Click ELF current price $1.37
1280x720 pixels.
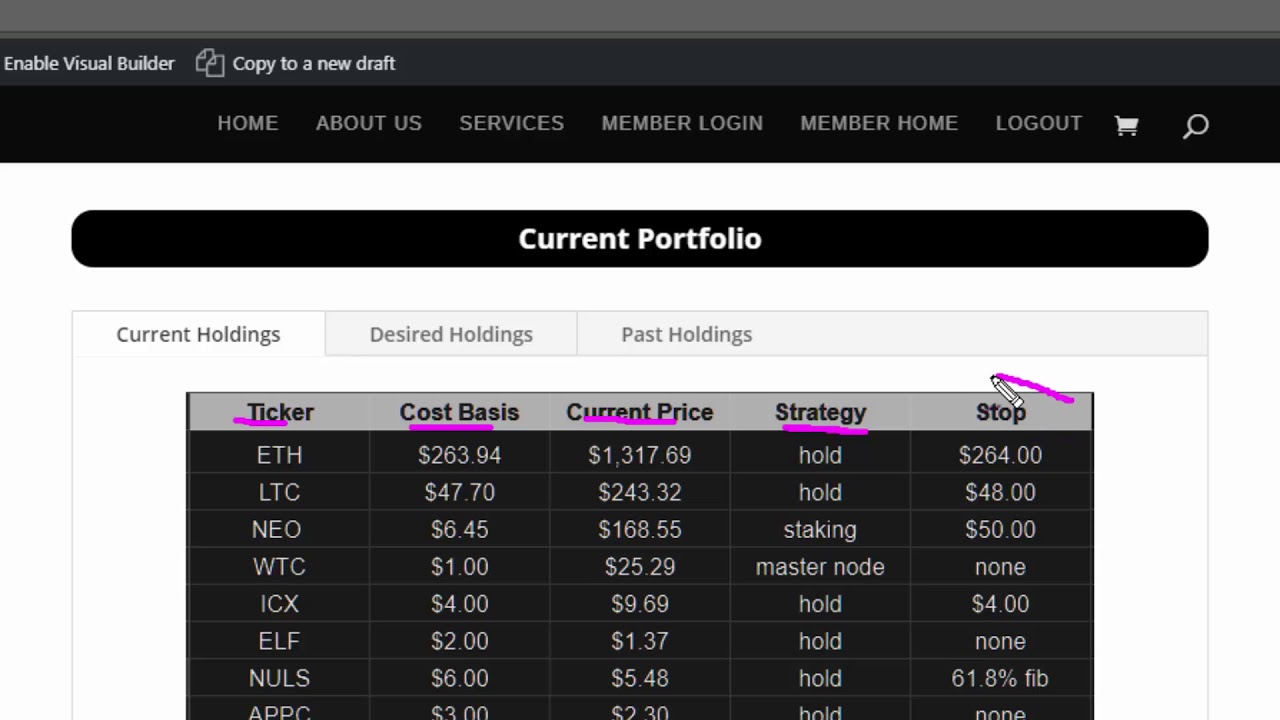(640, 640)
